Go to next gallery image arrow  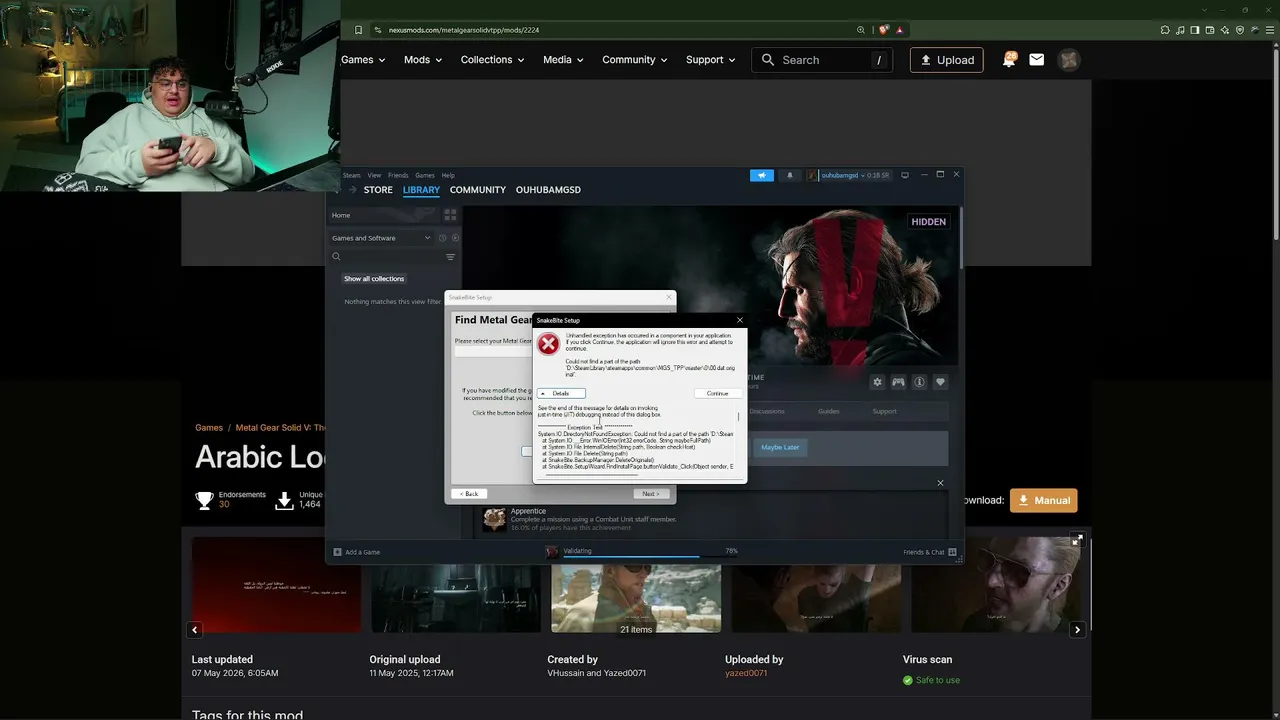(x=1077, y=630)
